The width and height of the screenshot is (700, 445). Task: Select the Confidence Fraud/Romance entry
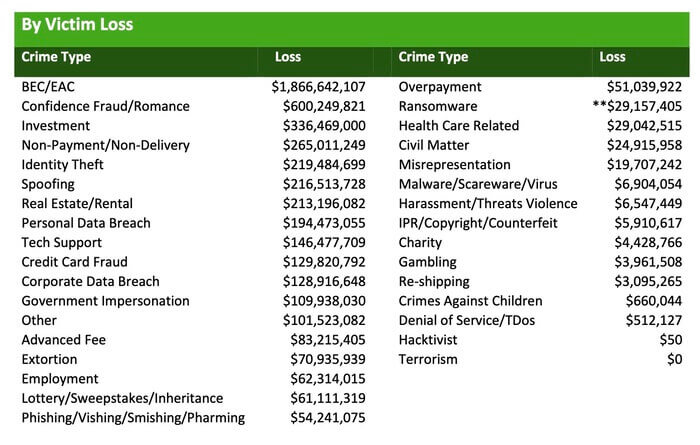105,106
